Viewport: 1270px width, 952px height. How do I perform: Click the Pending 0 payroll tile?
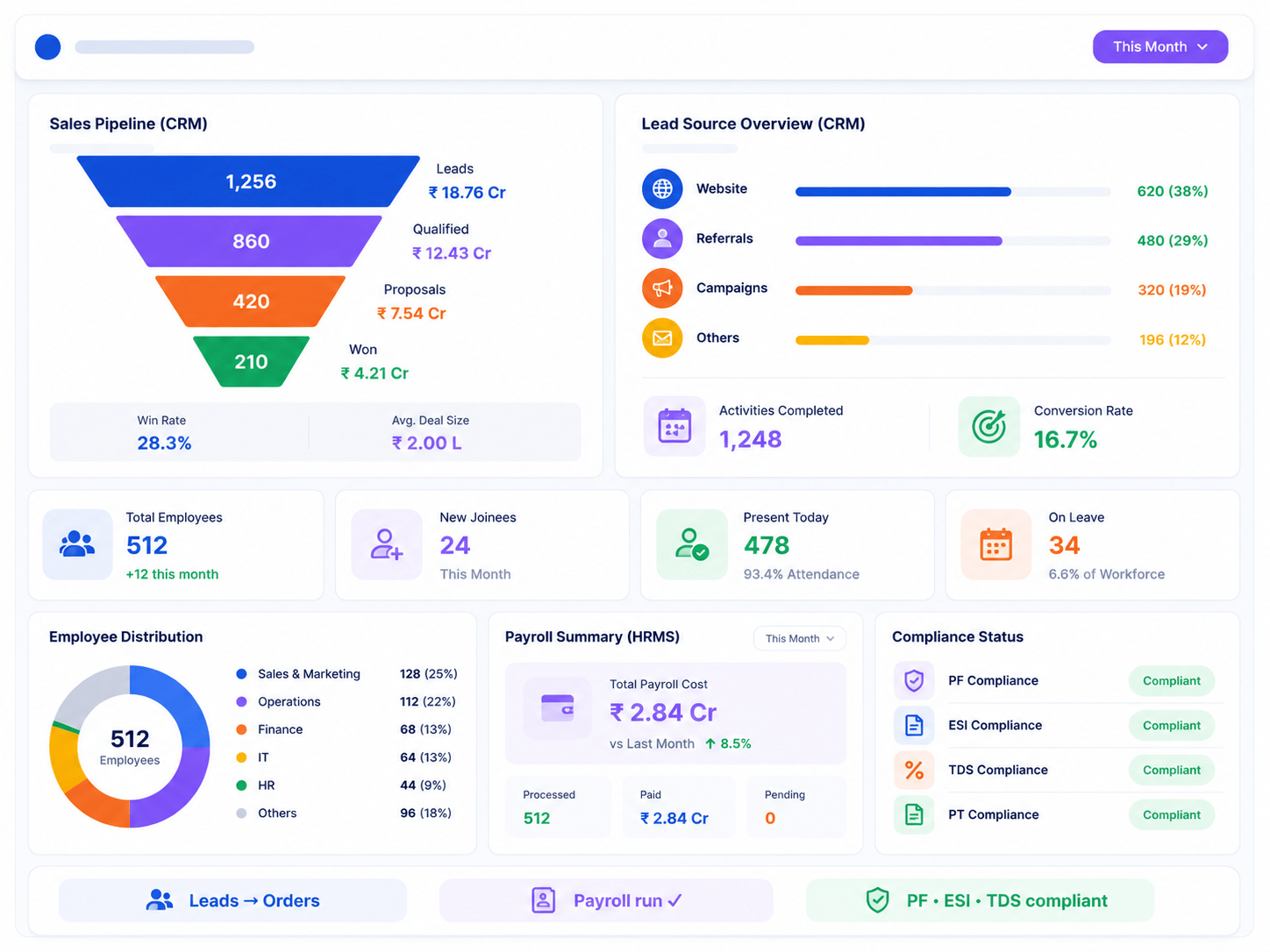click(796, 807)
